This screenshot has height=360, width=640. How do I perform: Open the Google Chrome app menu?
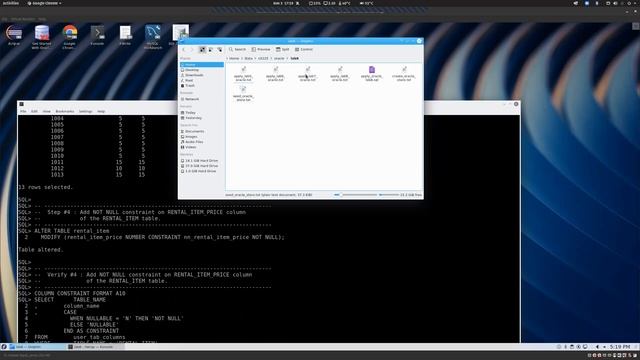[x=44, y=3]
